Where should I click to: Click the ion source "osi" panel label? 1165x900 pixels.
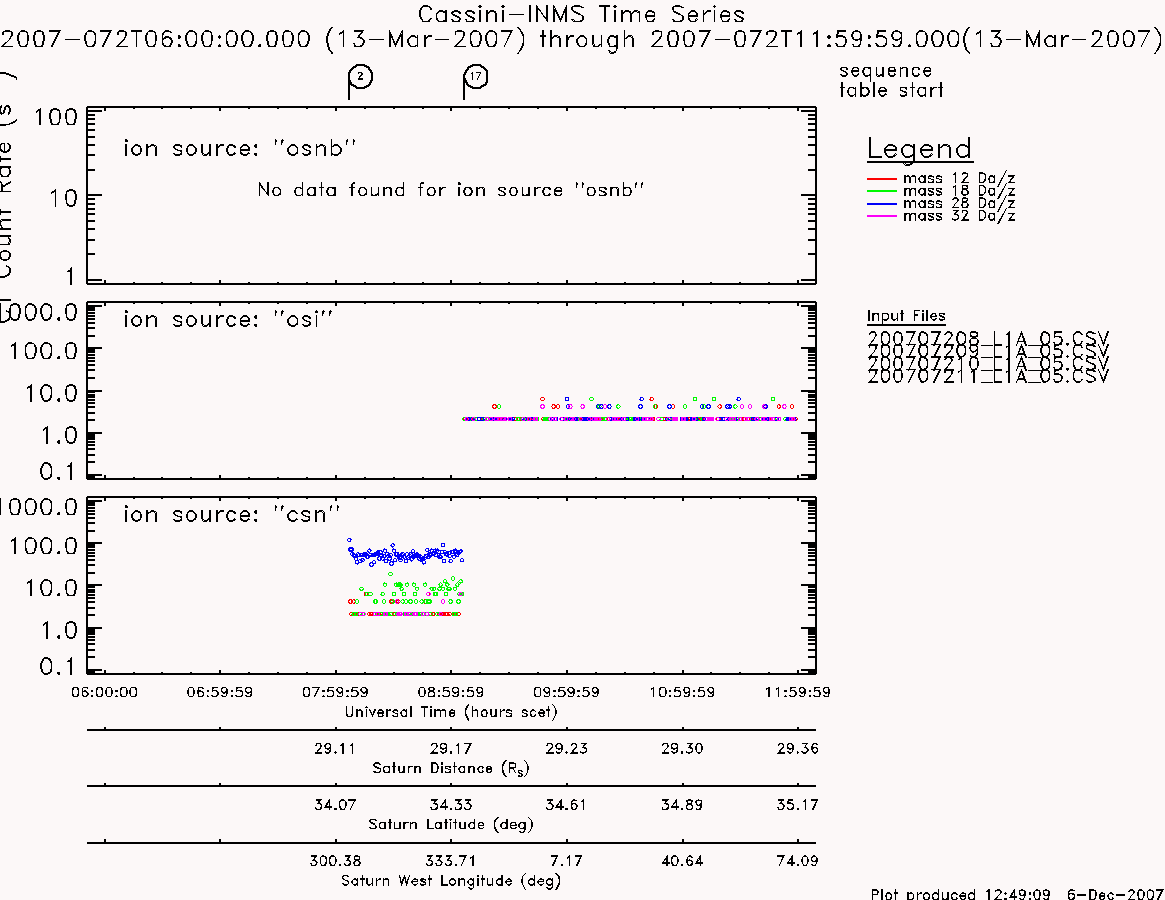(228, 320)
